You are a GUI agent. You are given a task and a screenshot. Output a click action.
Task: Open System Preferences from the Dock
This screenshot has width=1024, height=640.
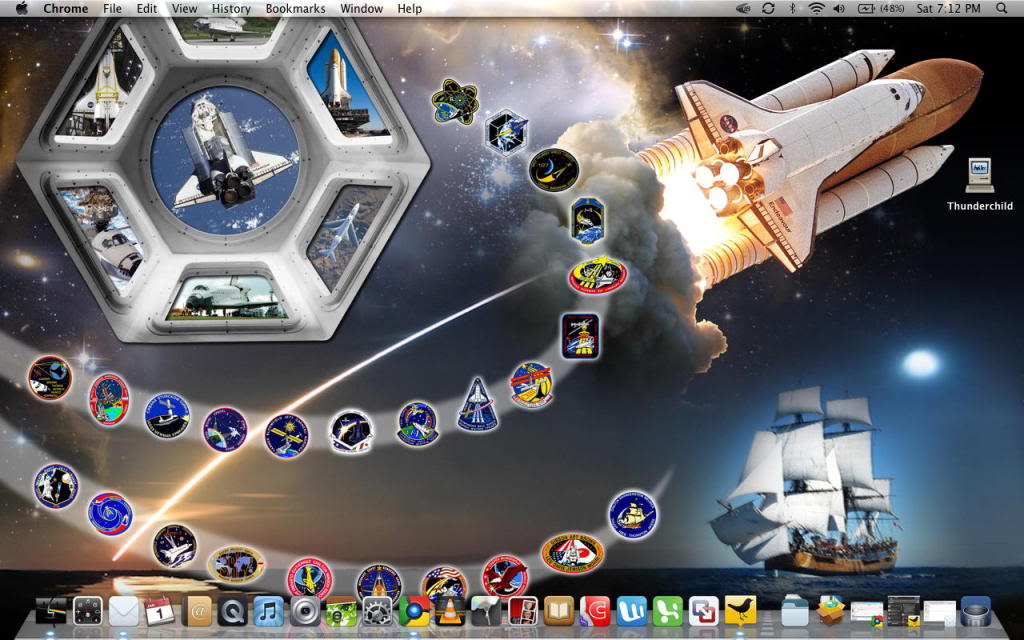click(377, 611)
